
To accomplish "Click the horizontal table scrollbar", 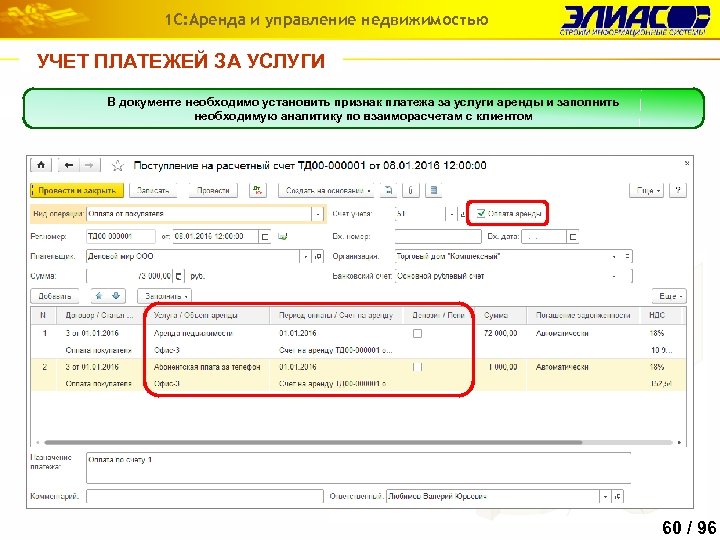I will click(x=313, y=443).
